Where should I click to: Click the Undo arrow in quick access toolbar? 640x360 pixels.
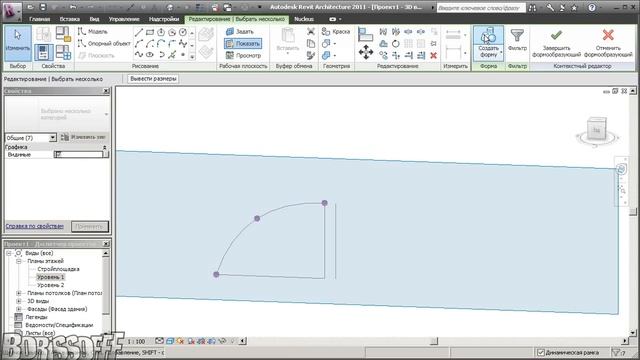[x=73, y=7]
